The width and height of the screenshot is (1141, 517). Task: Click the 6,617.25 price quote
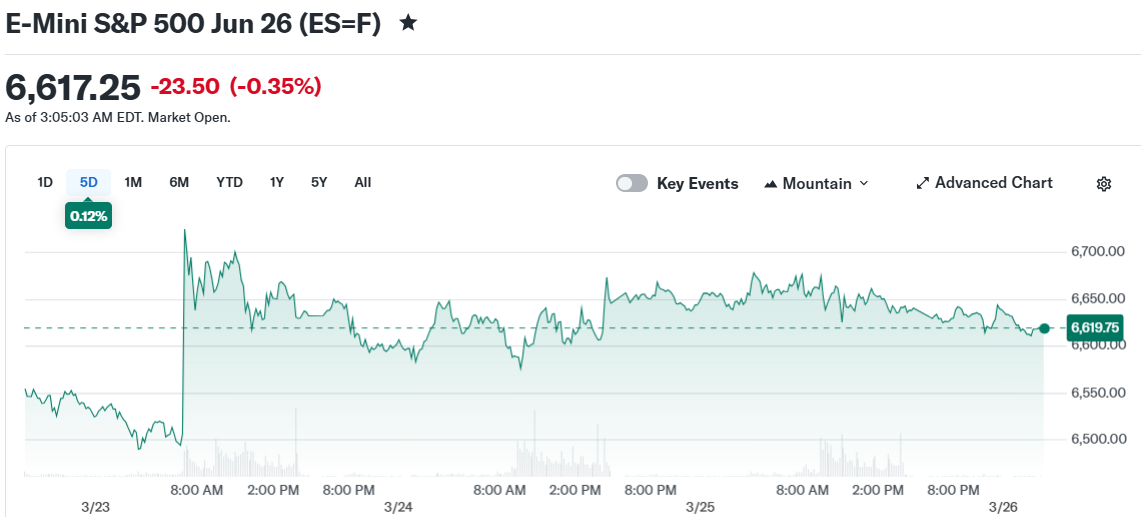coord(73,87)
